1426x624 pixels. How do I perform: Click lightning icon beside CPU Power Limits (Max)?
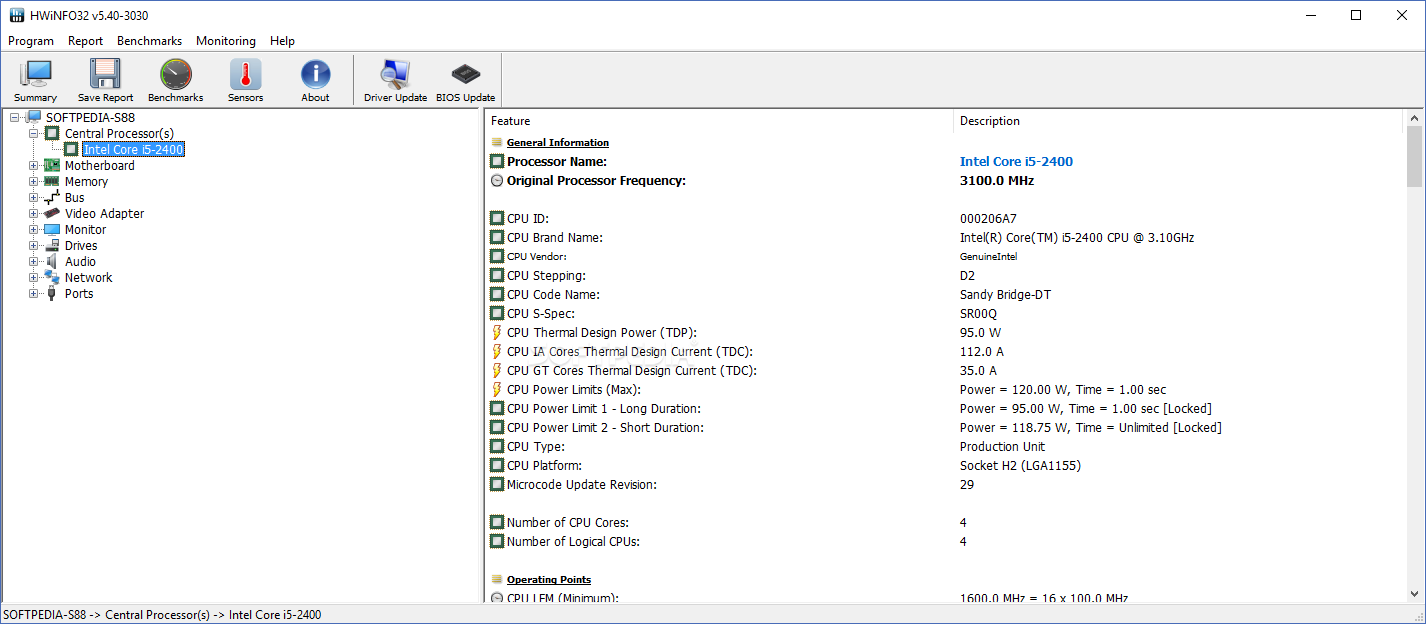coord(497,389)
